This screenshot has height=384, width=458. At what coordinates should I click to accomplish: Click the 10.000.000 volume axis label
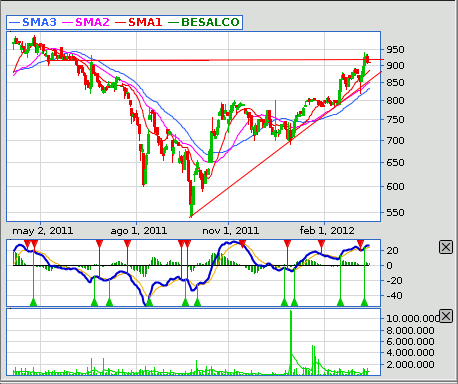tap(413, 318)
